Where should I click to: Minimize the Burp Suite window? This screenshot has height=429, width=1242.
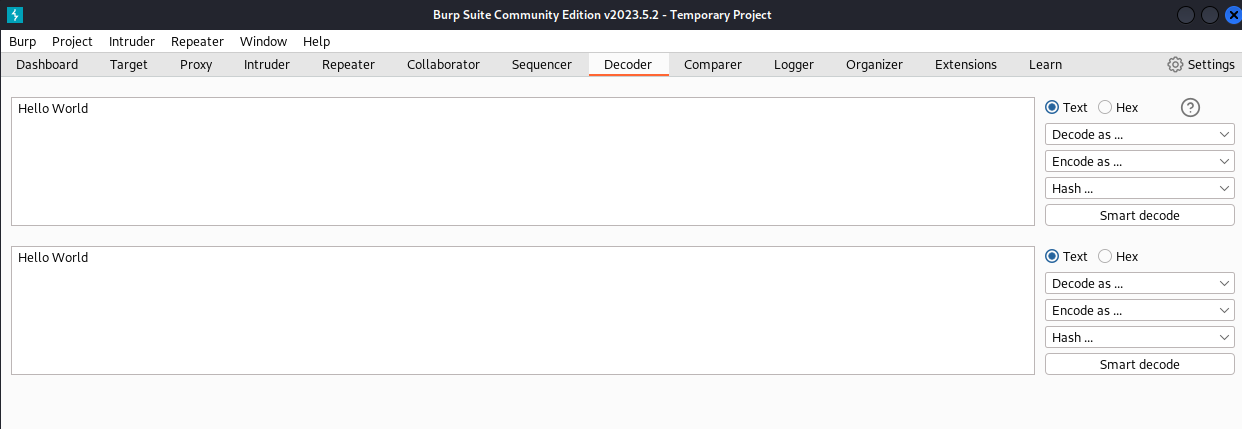pos(1187,15)
